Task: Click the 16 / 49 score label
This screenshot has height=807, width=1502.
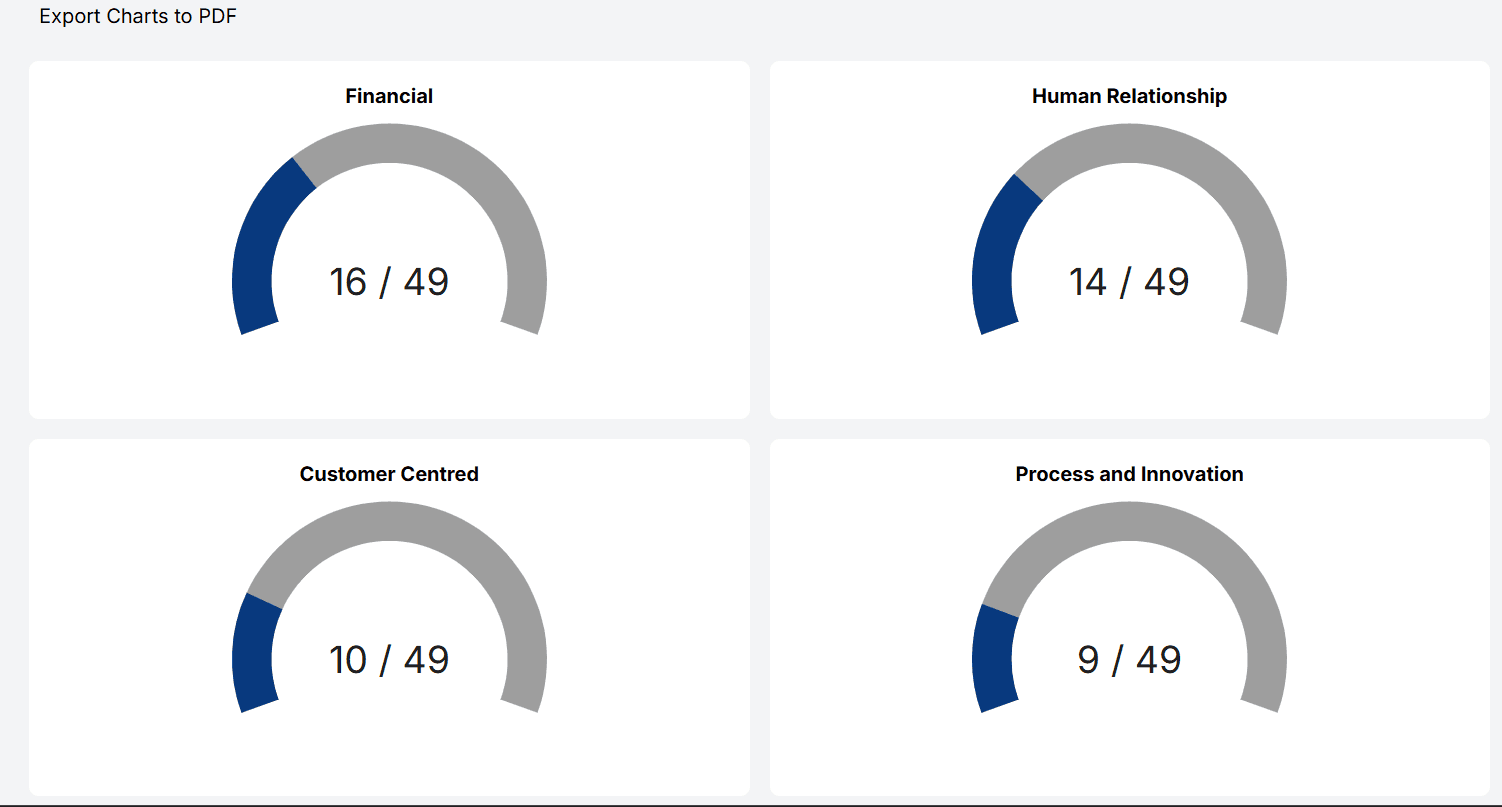Action: tap(389, 282)
